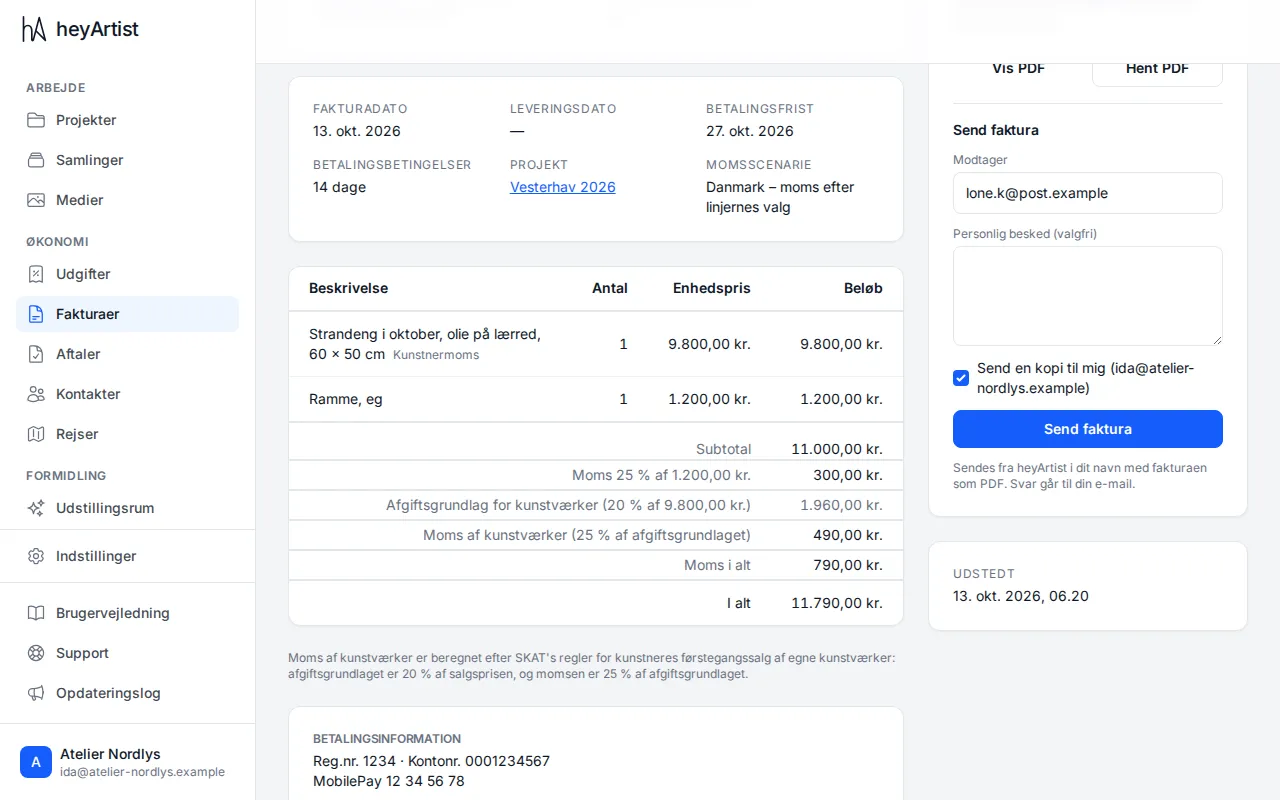Go to Projekter in sidebar
1280x800 pixels.
127,120
